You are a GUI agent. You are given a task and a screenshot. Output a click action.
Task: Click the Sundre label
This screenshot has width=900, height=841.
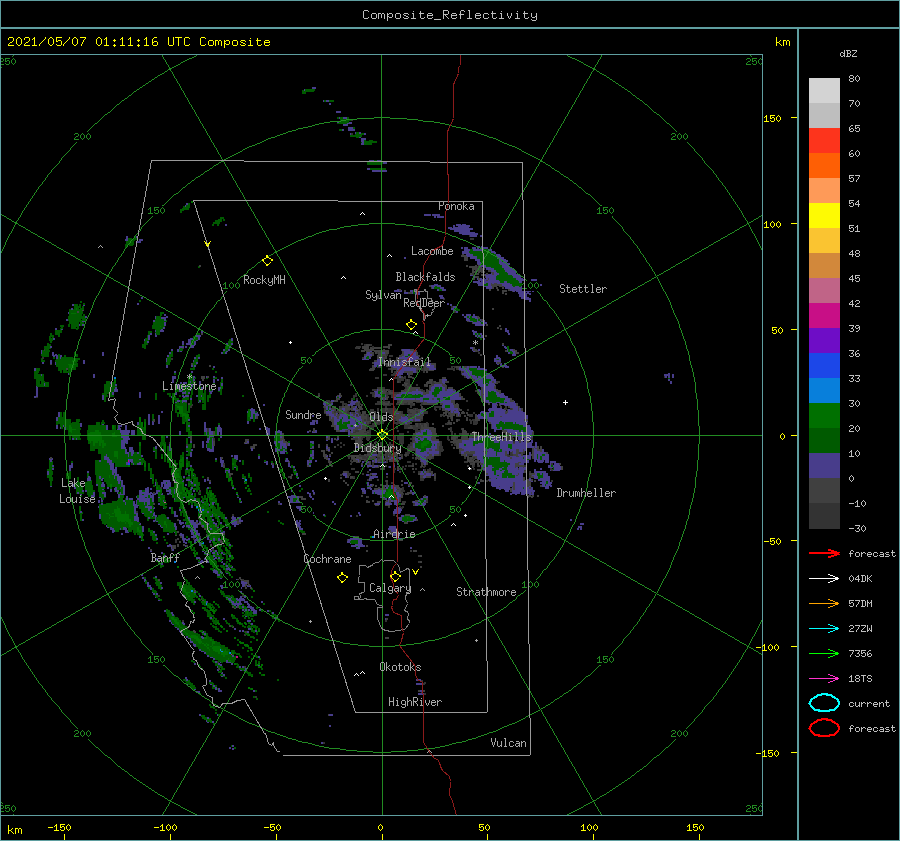pos(303,414)
